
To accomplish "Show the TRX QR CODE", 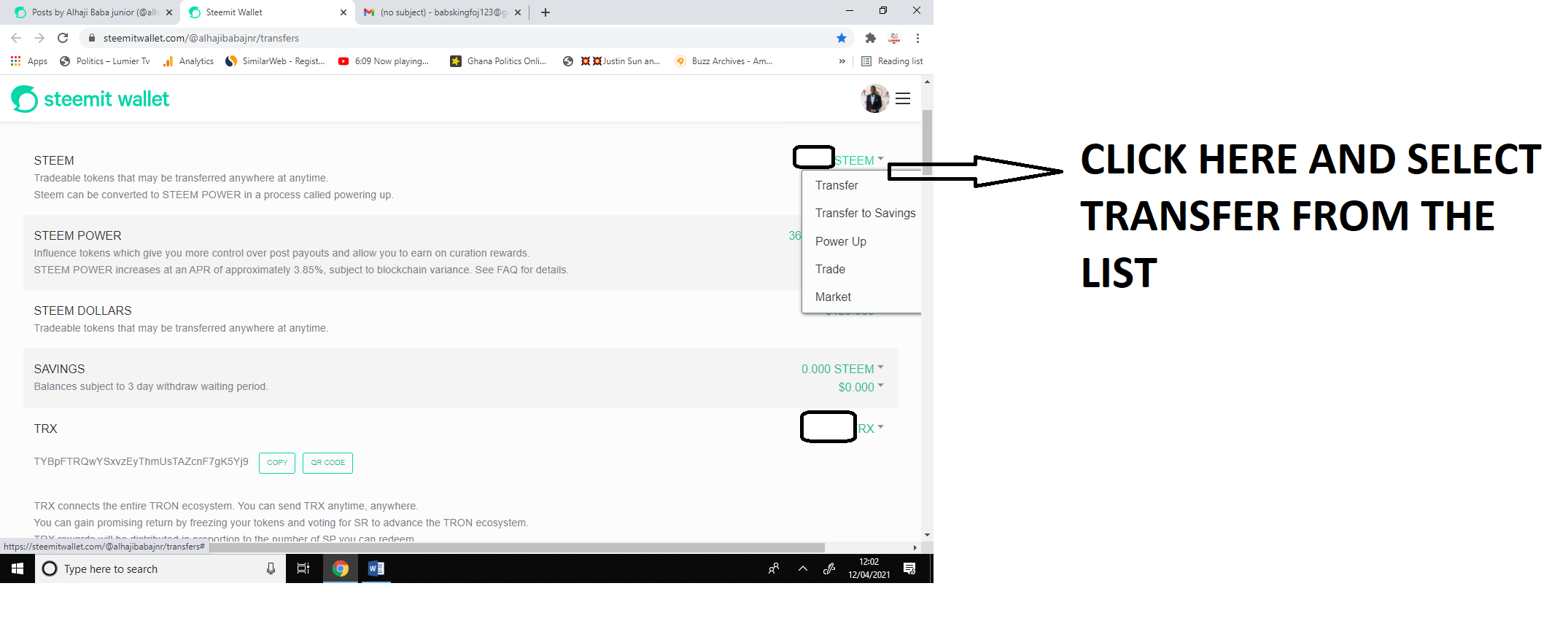I will 328,463.
